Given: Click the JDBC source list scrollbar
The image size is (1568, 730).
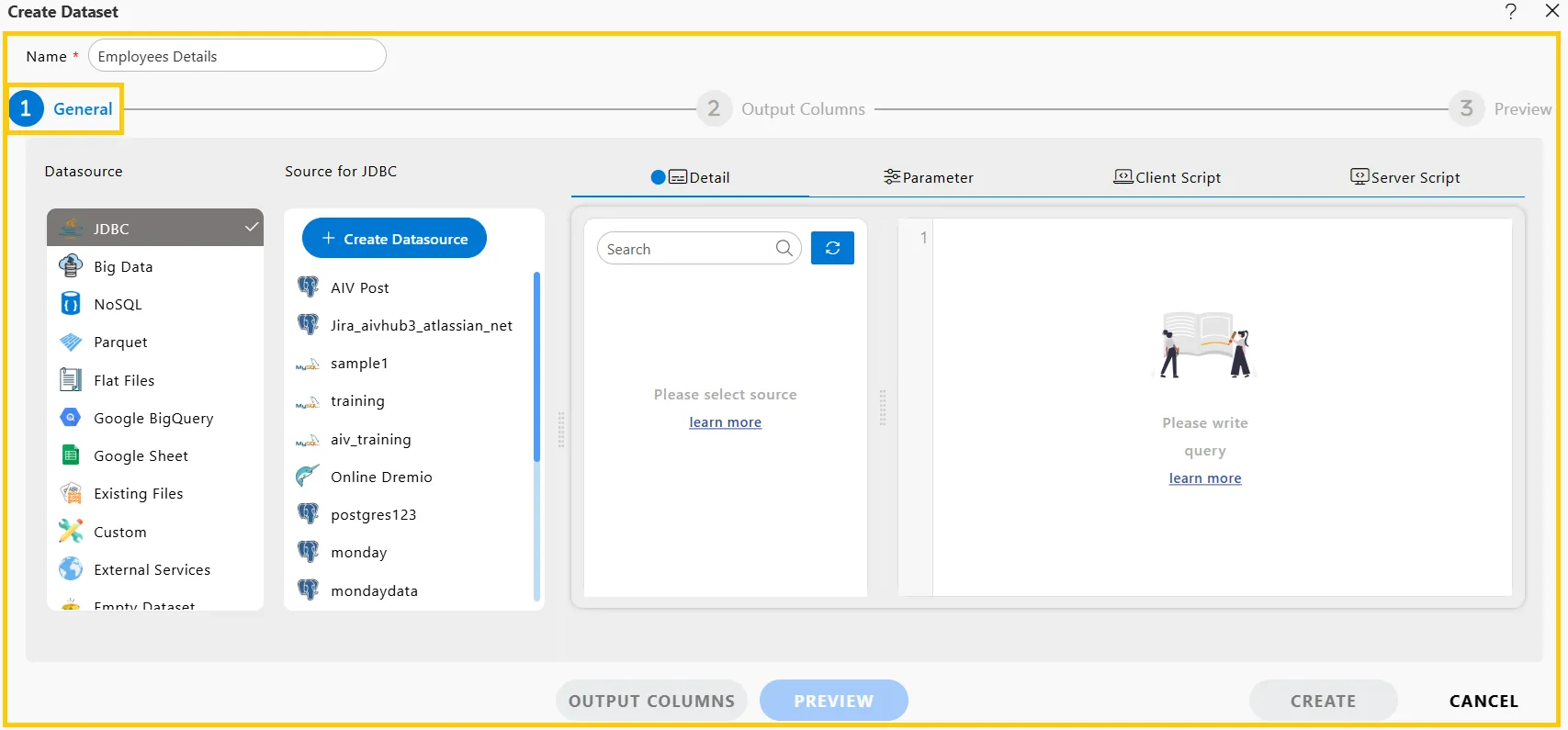Looking at the screenshot, I should coord(536,366).
